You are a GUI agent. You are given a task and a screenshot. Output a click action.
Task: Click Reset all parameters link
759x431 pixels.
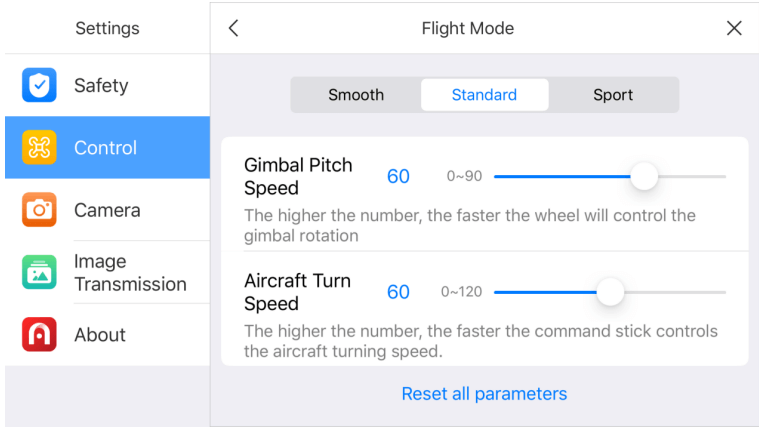tap(484, 394)
